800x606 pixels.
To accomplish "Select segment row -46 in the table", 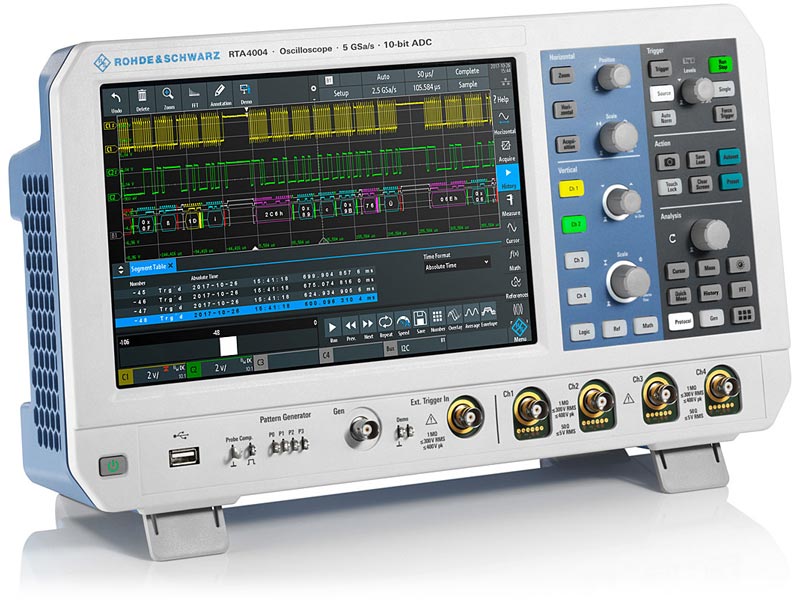I will pos(245,293).
